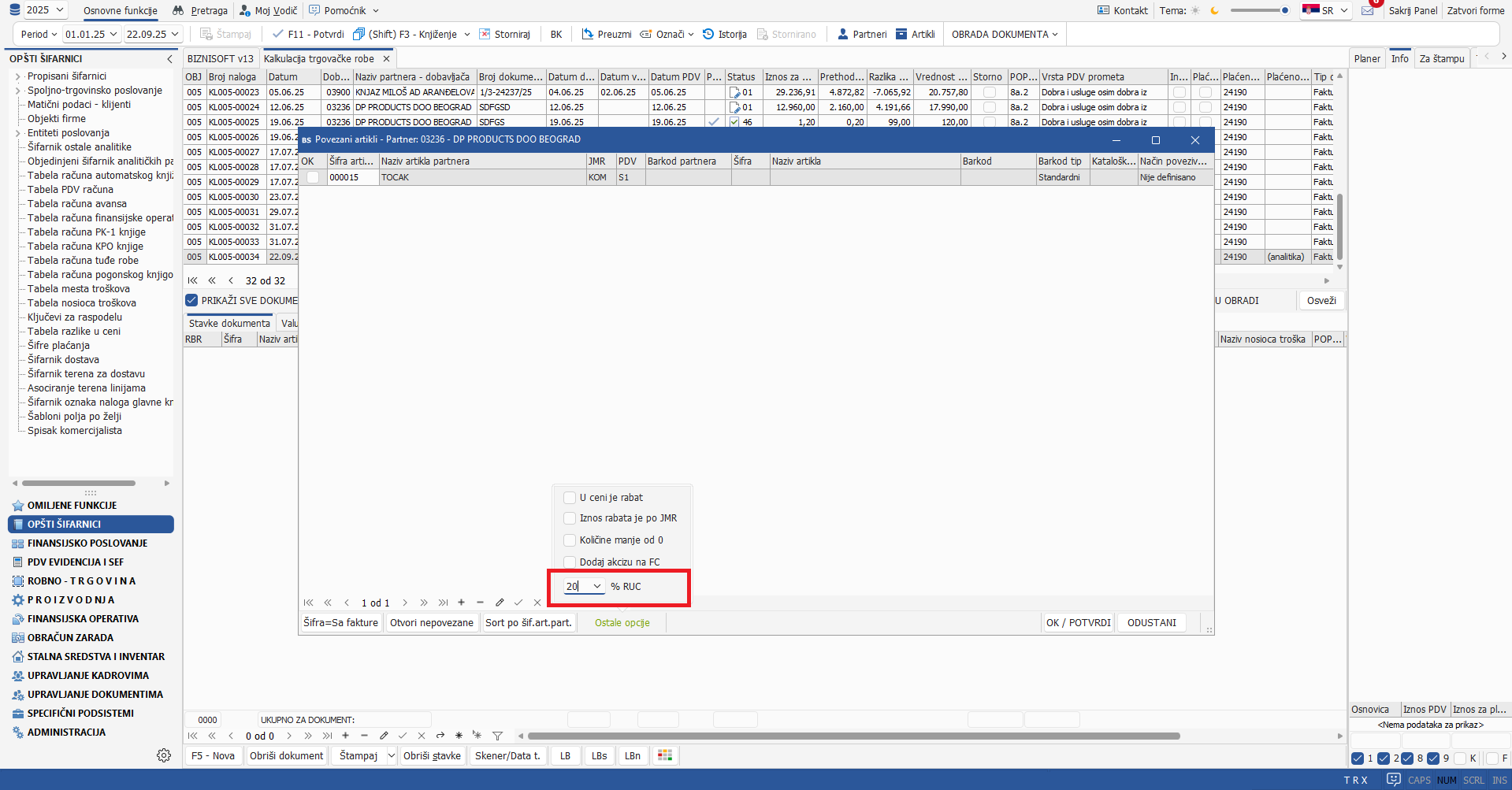Screen dimensions: 1512x790
Task: Uncheck PRIKAŽI SVE DOKUMENTE checkbox
Action: click(x=191, y=300)
